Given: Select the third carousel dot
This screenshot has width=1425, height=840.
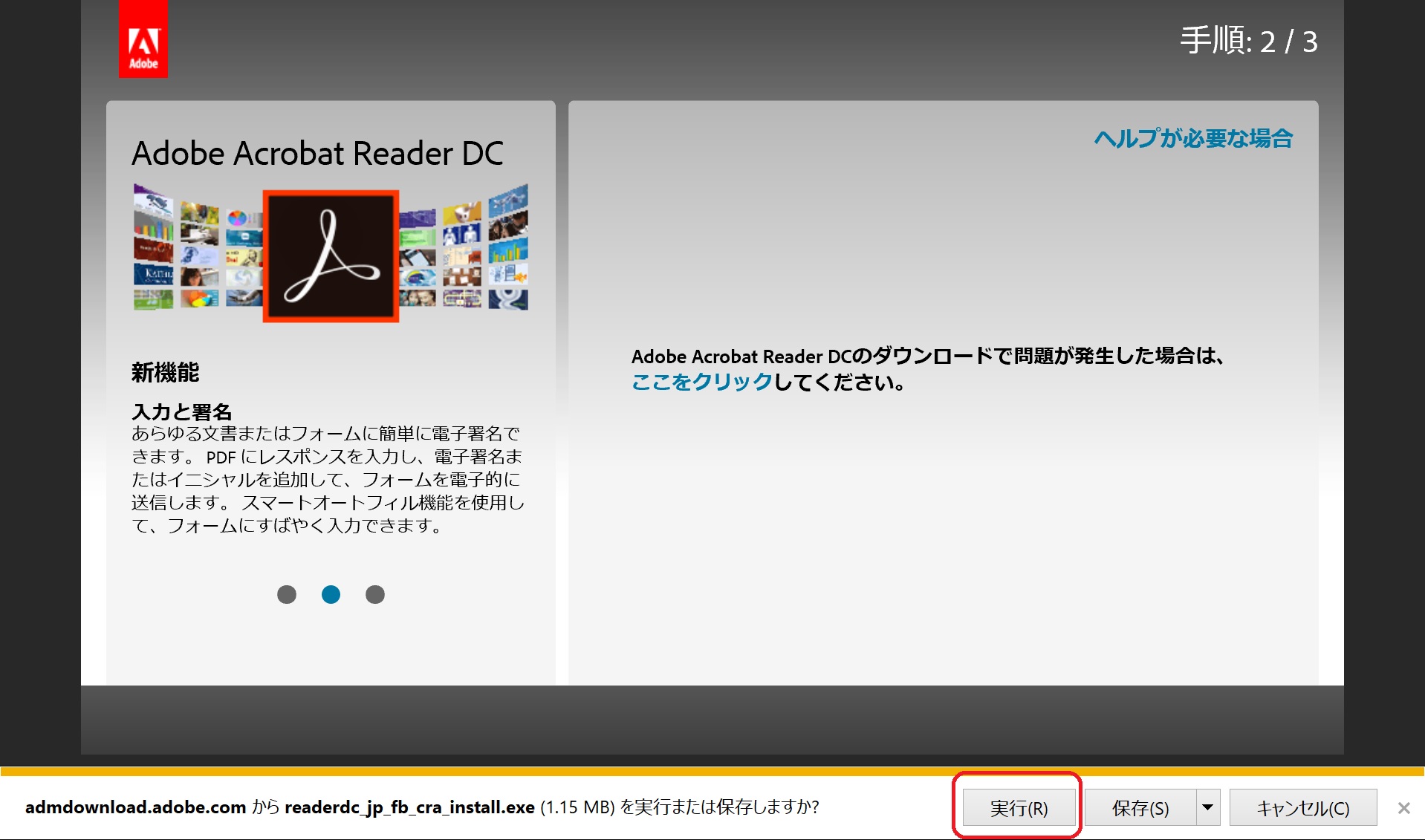Looking at the screenshot, I should pyautogui.click(x=375, y=594).
